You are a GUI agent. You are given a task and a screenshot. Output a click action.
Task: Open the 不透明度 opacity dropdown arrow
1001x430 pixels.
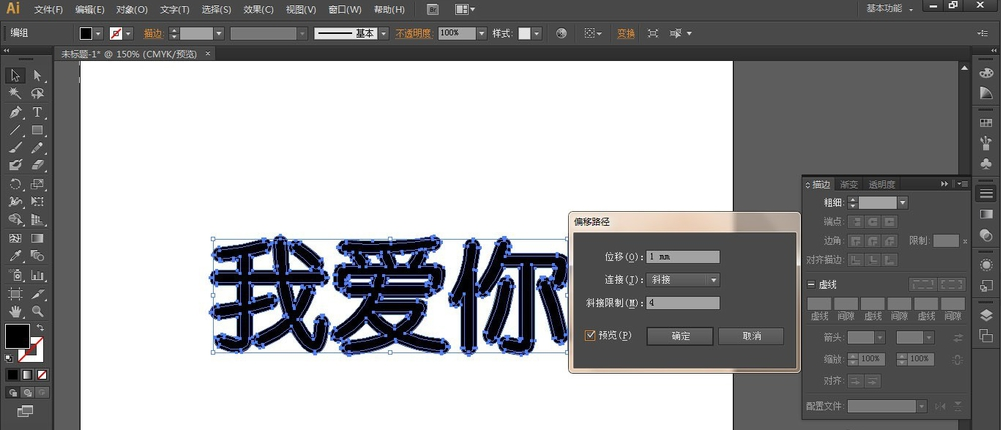pos(482,33)
